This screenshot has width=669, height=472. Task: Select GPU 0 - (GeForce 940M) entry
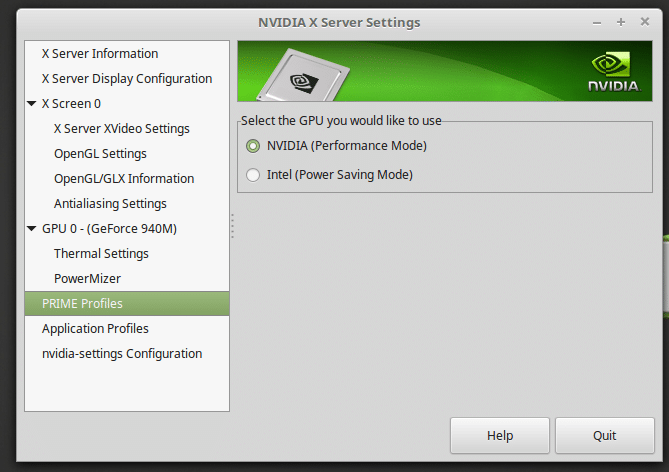click(x=109, y=229)
